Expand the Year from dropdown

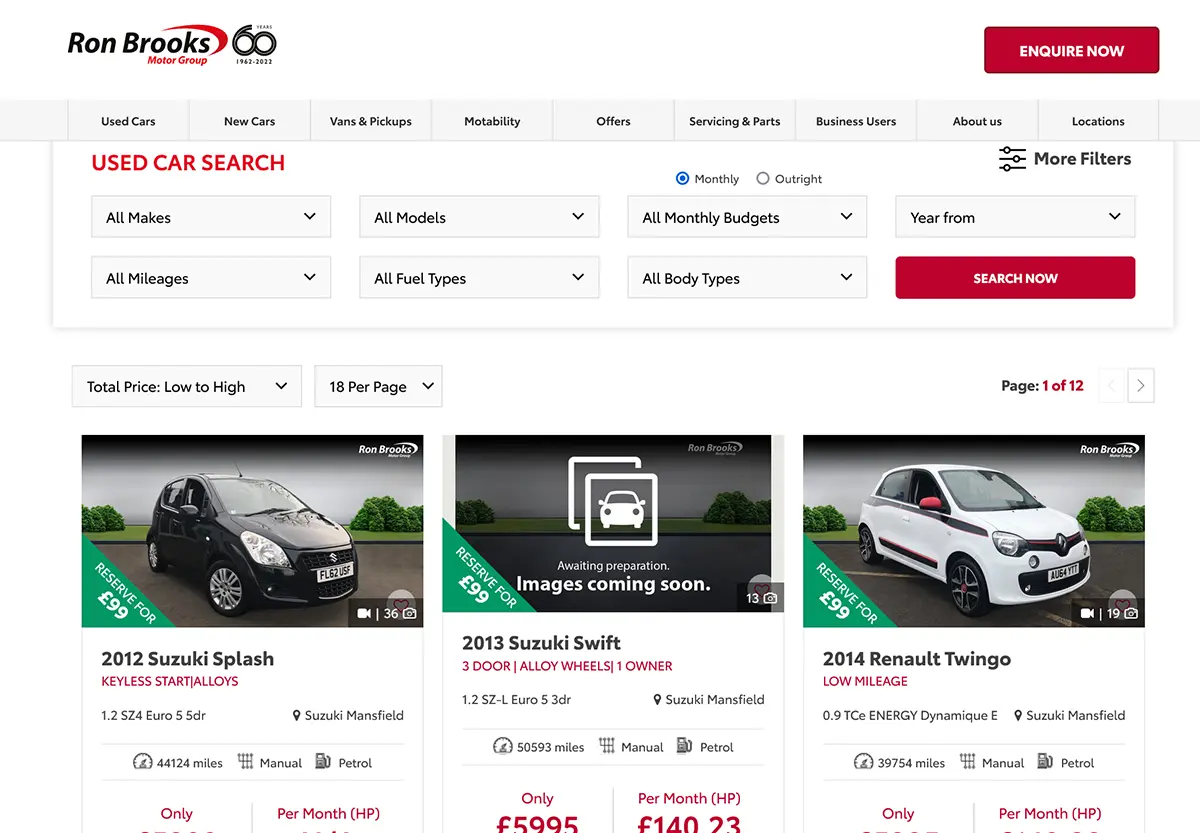point(1015,216)
